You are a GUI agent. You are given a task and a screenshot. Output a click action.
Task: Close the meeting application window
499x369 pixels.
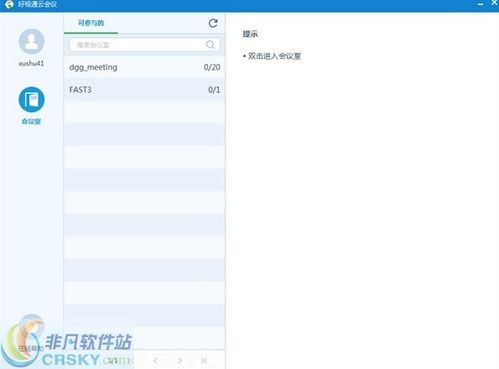(x=495, y=3)
